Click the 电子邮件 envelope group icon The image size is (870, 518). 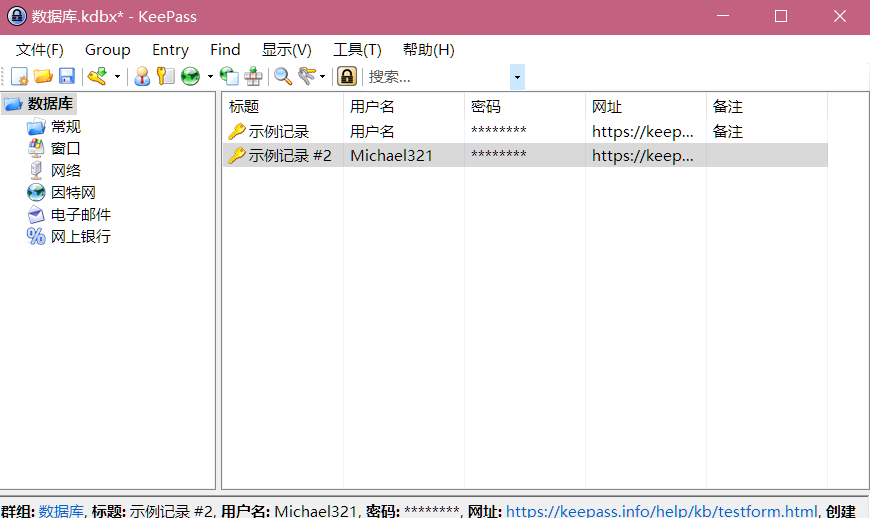[36, 215]
